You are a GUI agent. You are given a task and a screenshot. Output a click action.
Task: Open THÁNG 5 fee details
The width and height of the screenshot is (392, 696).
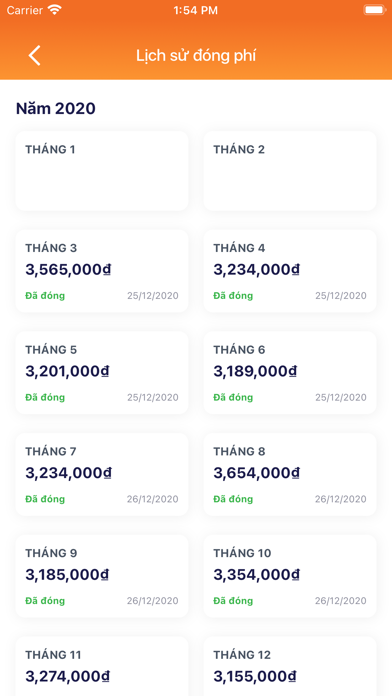(102, 372)
